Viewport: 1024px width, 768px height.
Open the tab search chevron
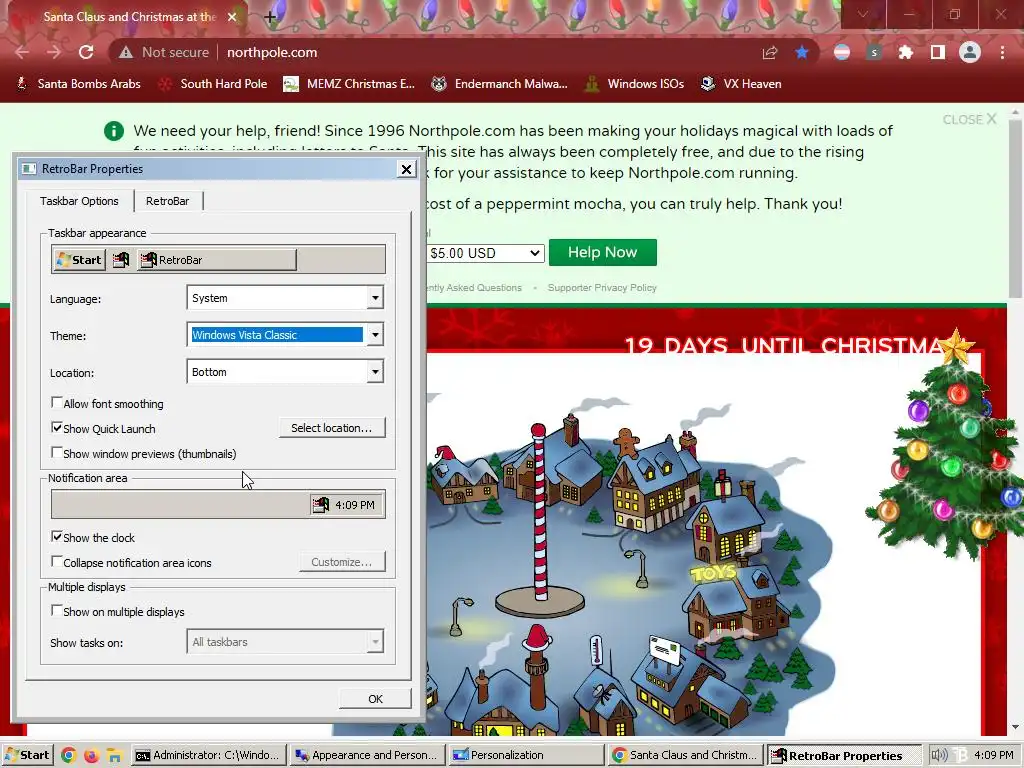pos(863,14)
